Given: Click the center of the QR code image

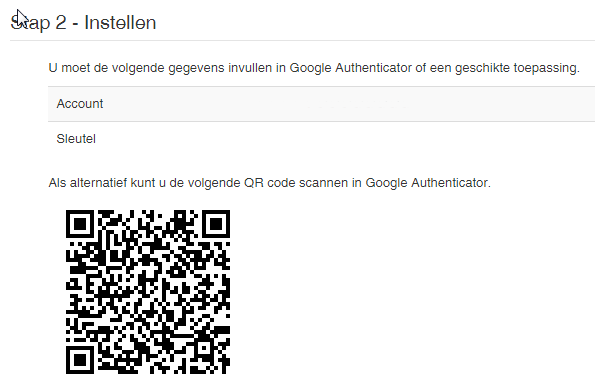Looking at the screenshot, I should (x=148, y=292).
